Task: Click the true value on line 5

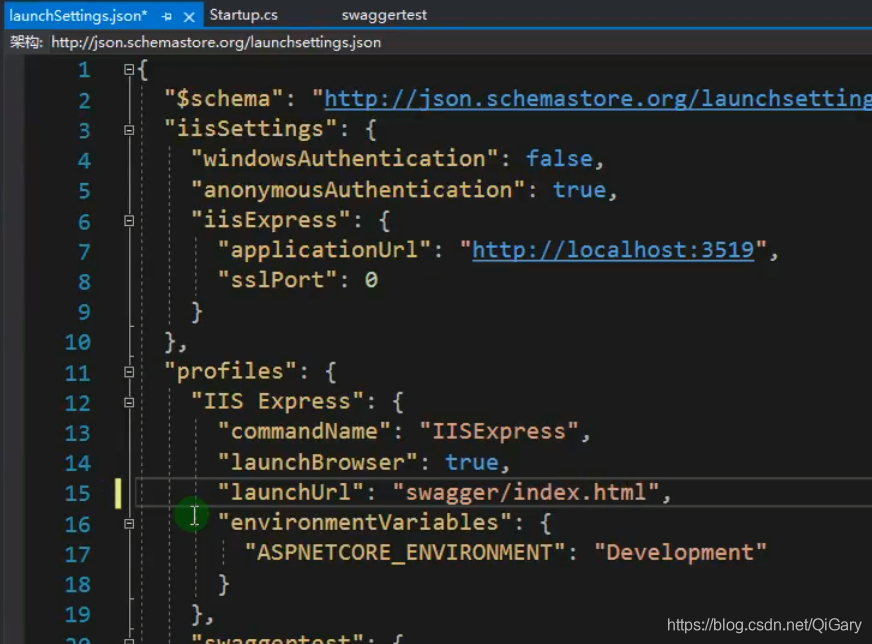Action: click(579, 190)
